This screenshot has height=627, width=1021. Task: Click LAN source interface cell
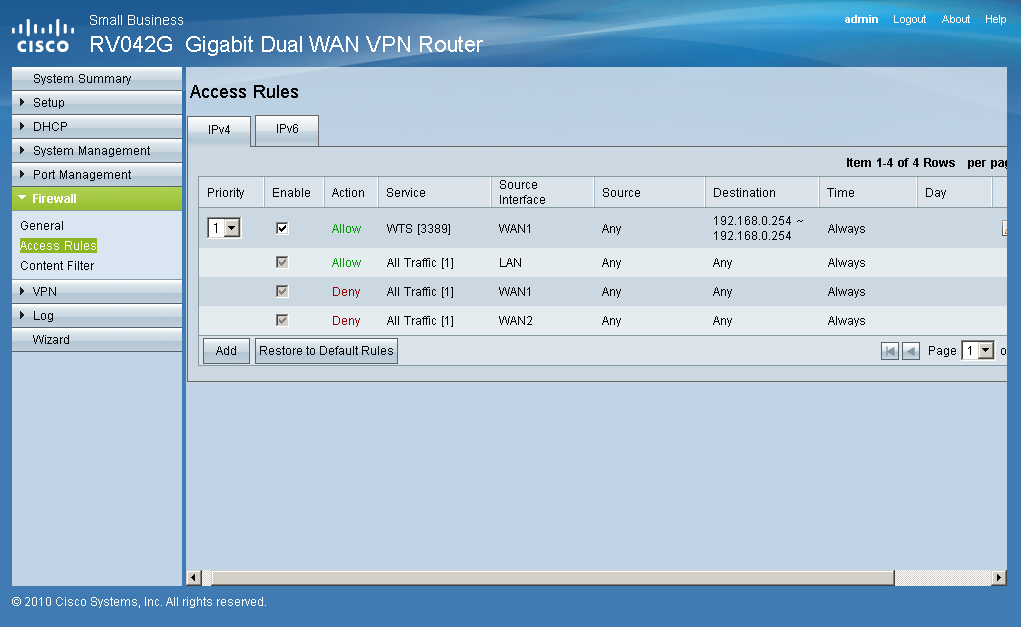point(510,262)
